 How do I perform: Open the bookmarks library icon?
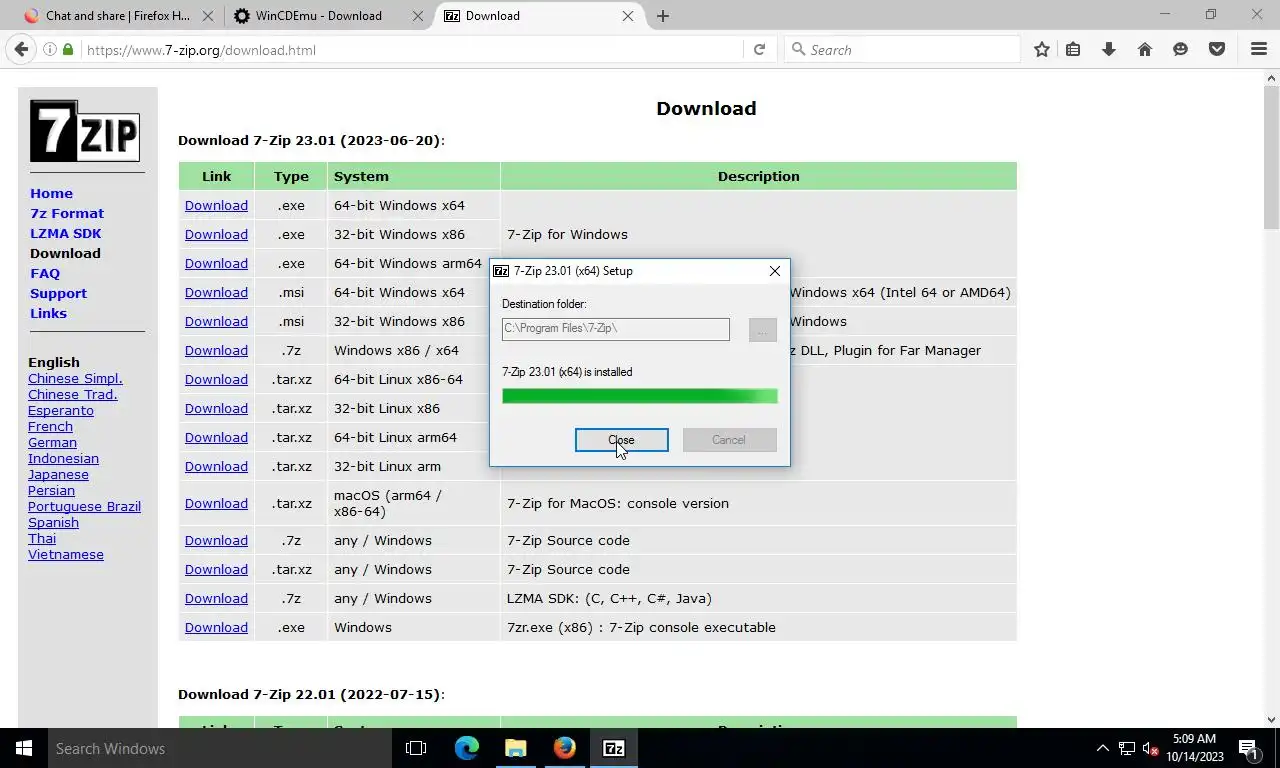1073,49
